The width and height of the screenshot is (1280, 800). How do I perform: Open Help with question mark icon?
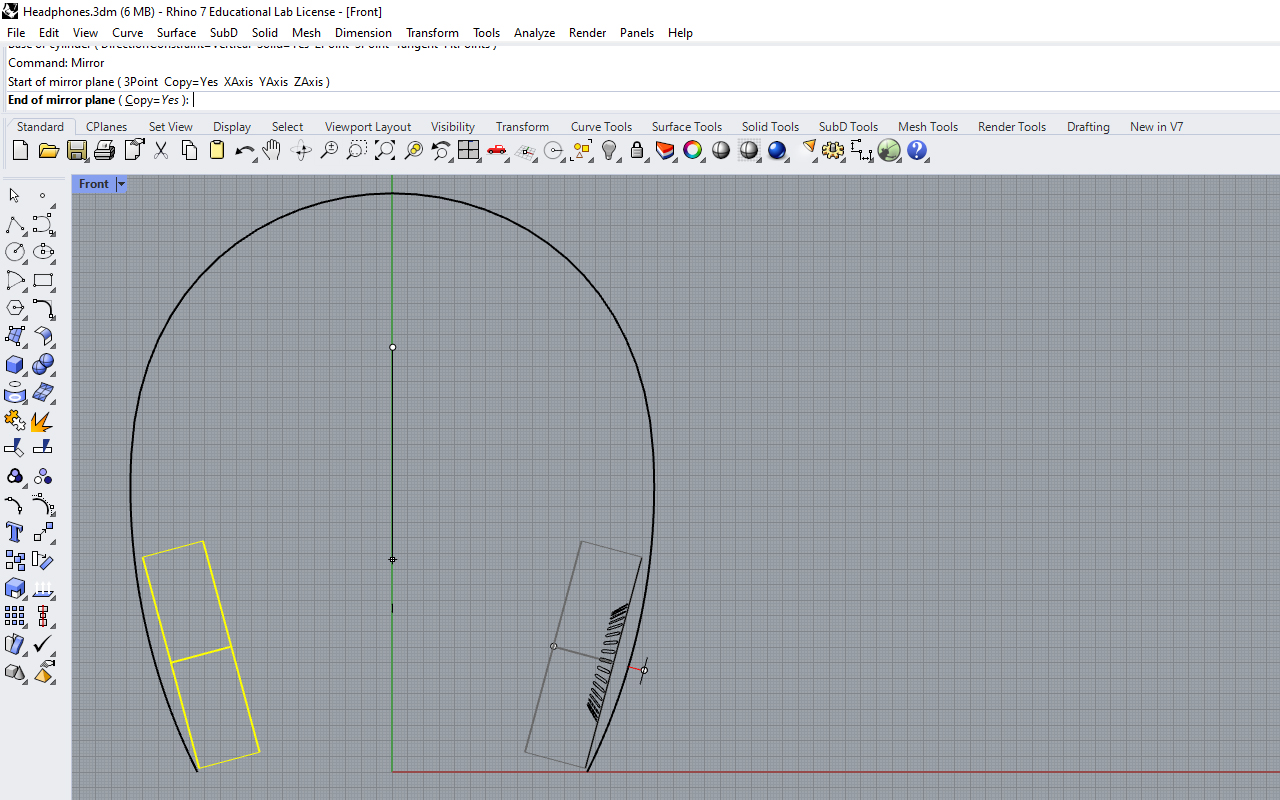click(917, 151)
